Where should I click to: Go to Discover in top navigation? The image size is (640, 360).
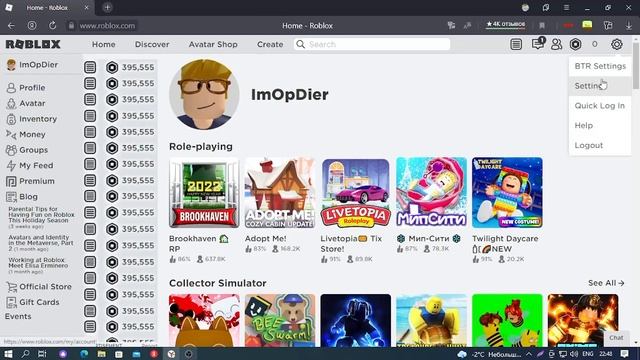152,44
